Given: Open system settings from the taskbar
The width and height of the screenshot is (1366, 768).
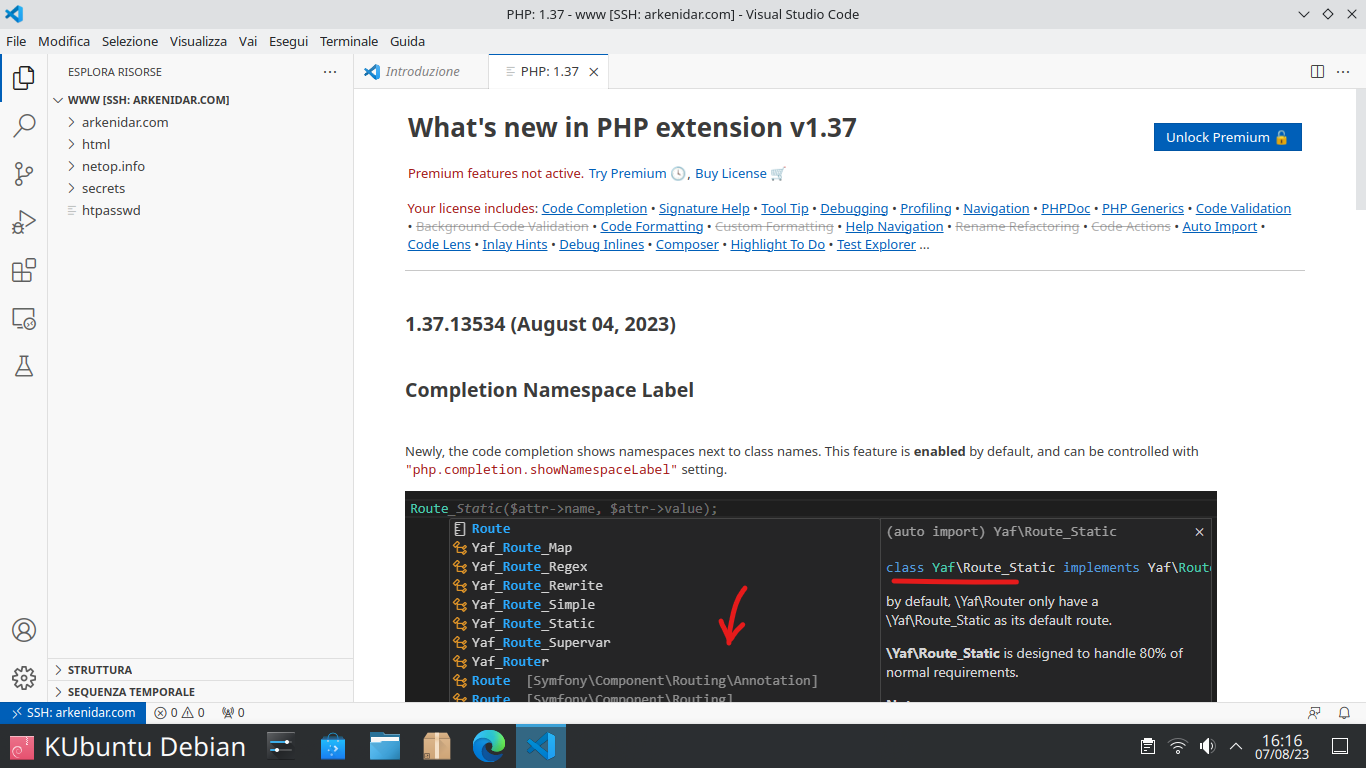Looking at the screenshot, I should (x=281, y=746).
